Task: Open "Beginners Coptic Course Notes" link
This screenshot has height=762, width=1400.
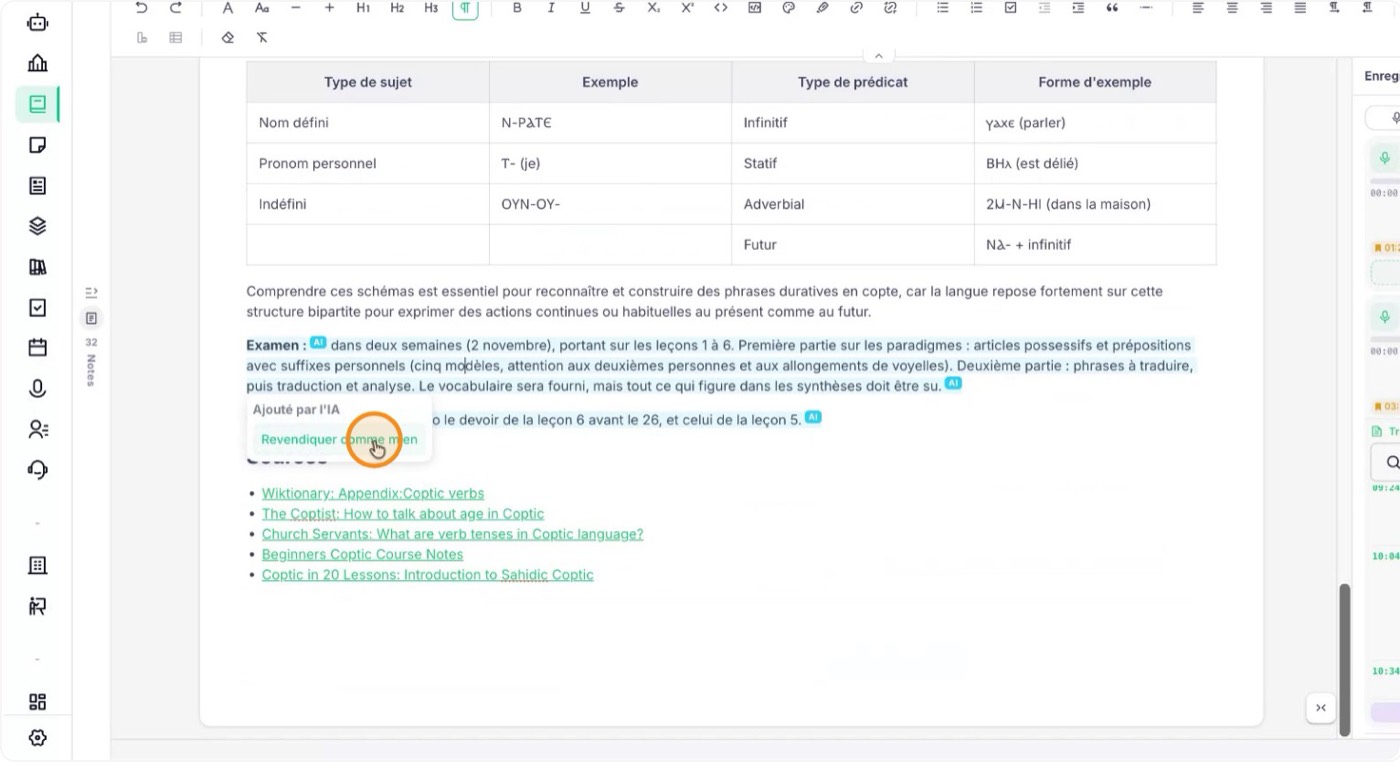Action: [x=362, y=554]
